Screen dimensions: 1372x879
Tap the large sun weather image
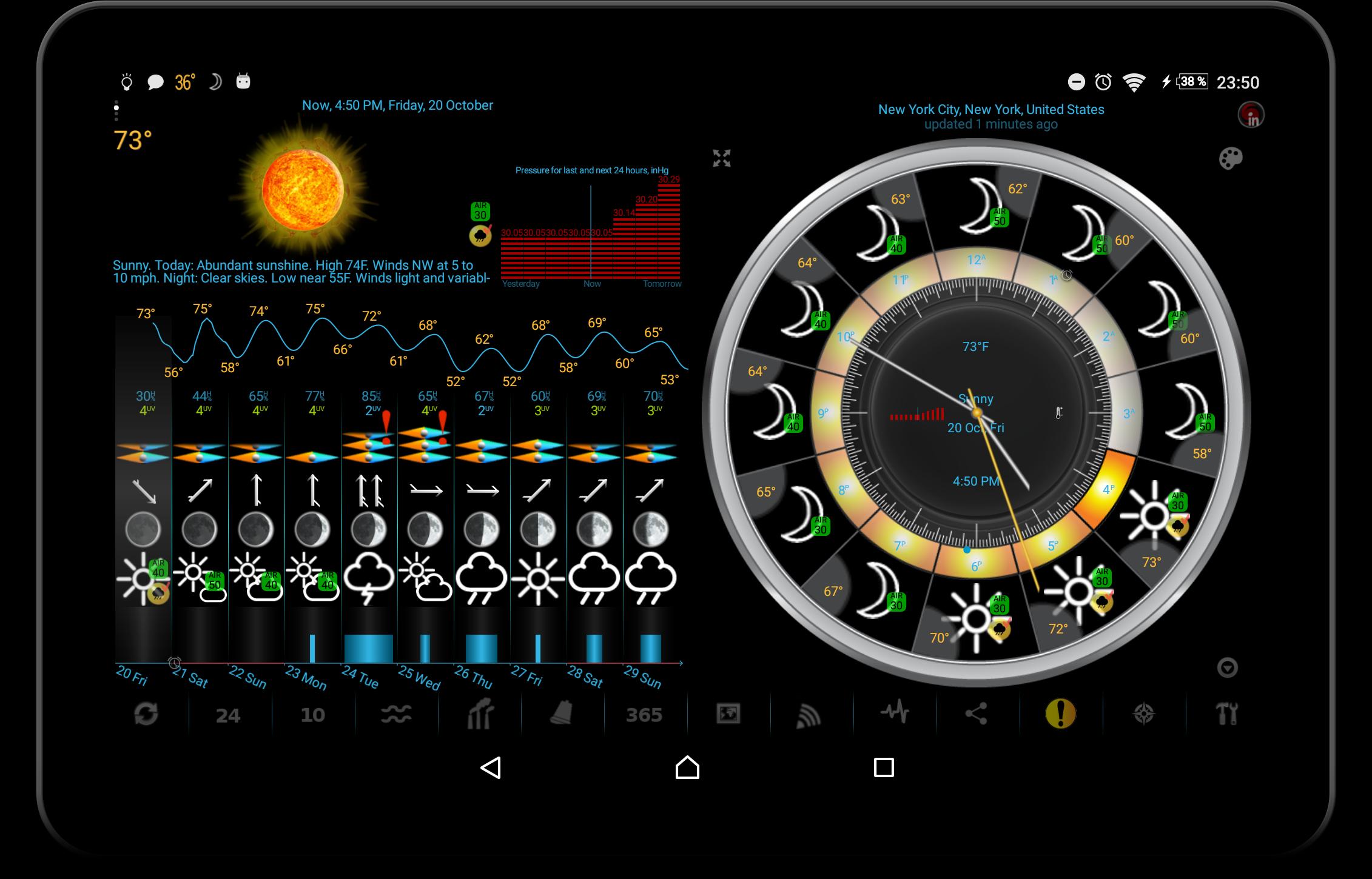303,190
